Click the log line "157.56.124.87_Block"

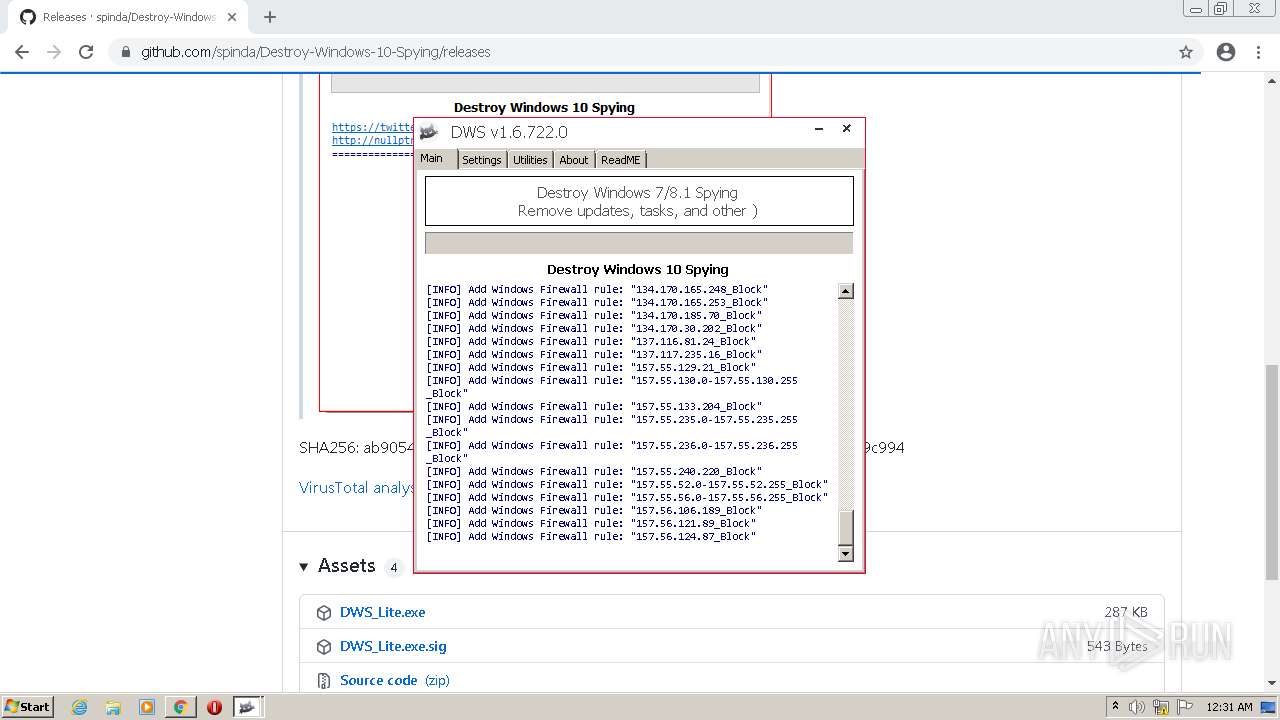[x=591, y=537]
